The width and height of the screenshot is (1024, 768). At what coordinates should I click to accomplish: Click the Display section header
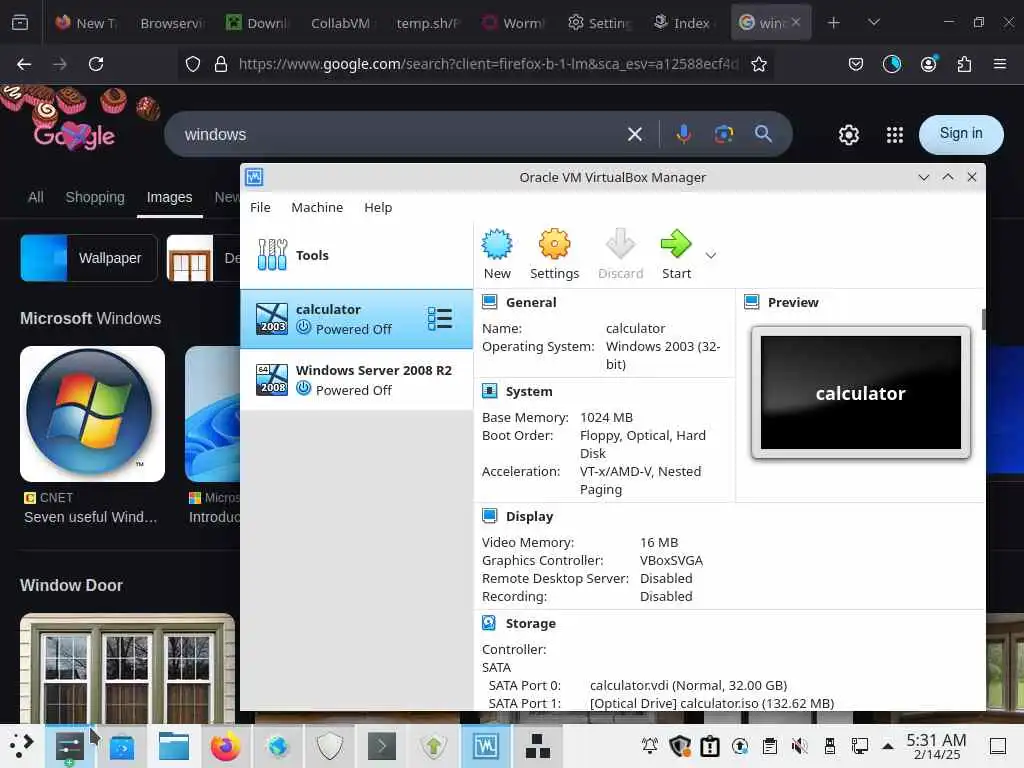529,516
